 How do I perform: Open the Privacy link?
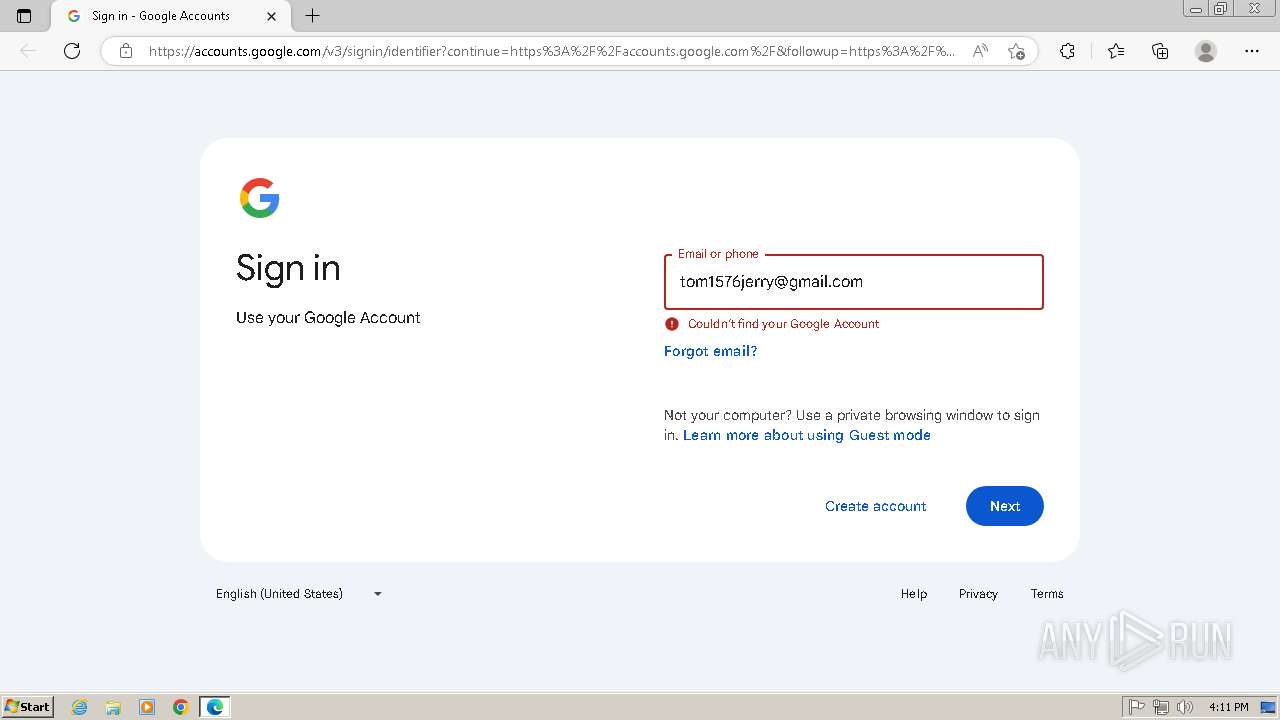pyautogui.click(x=978, y=594)
